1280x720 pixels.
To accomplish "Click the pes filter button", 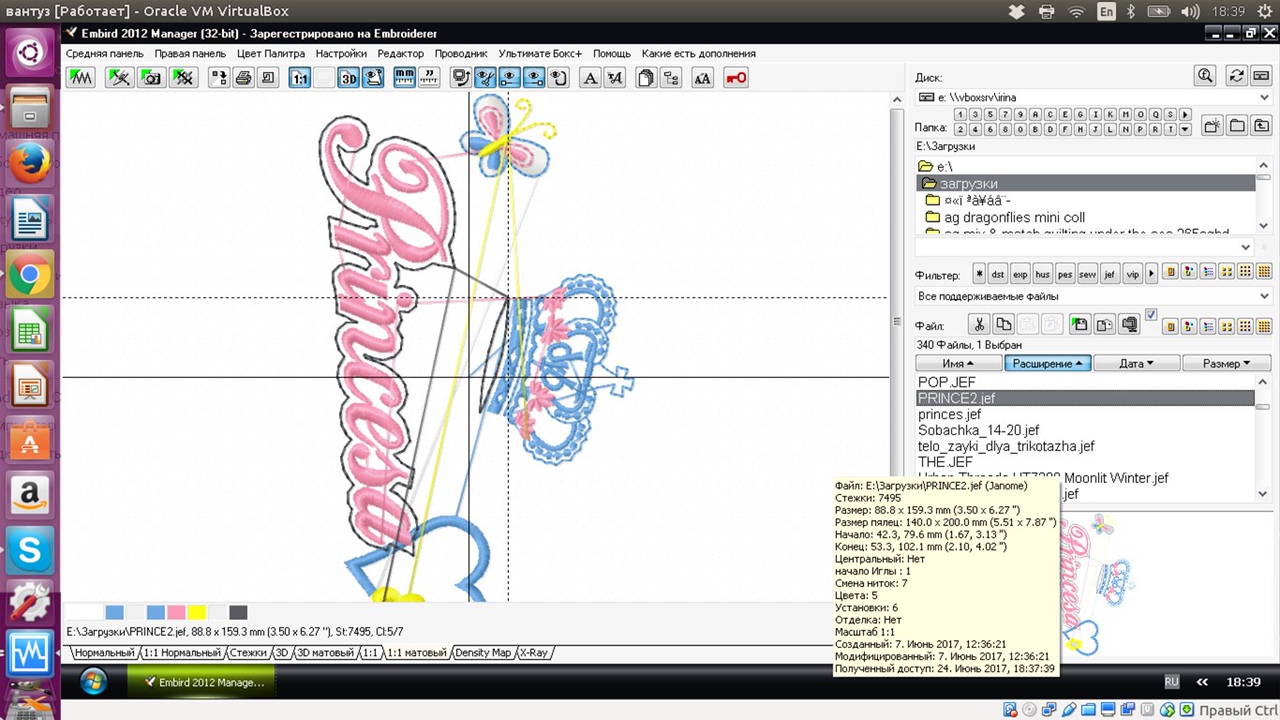I will coord(1065,274).
